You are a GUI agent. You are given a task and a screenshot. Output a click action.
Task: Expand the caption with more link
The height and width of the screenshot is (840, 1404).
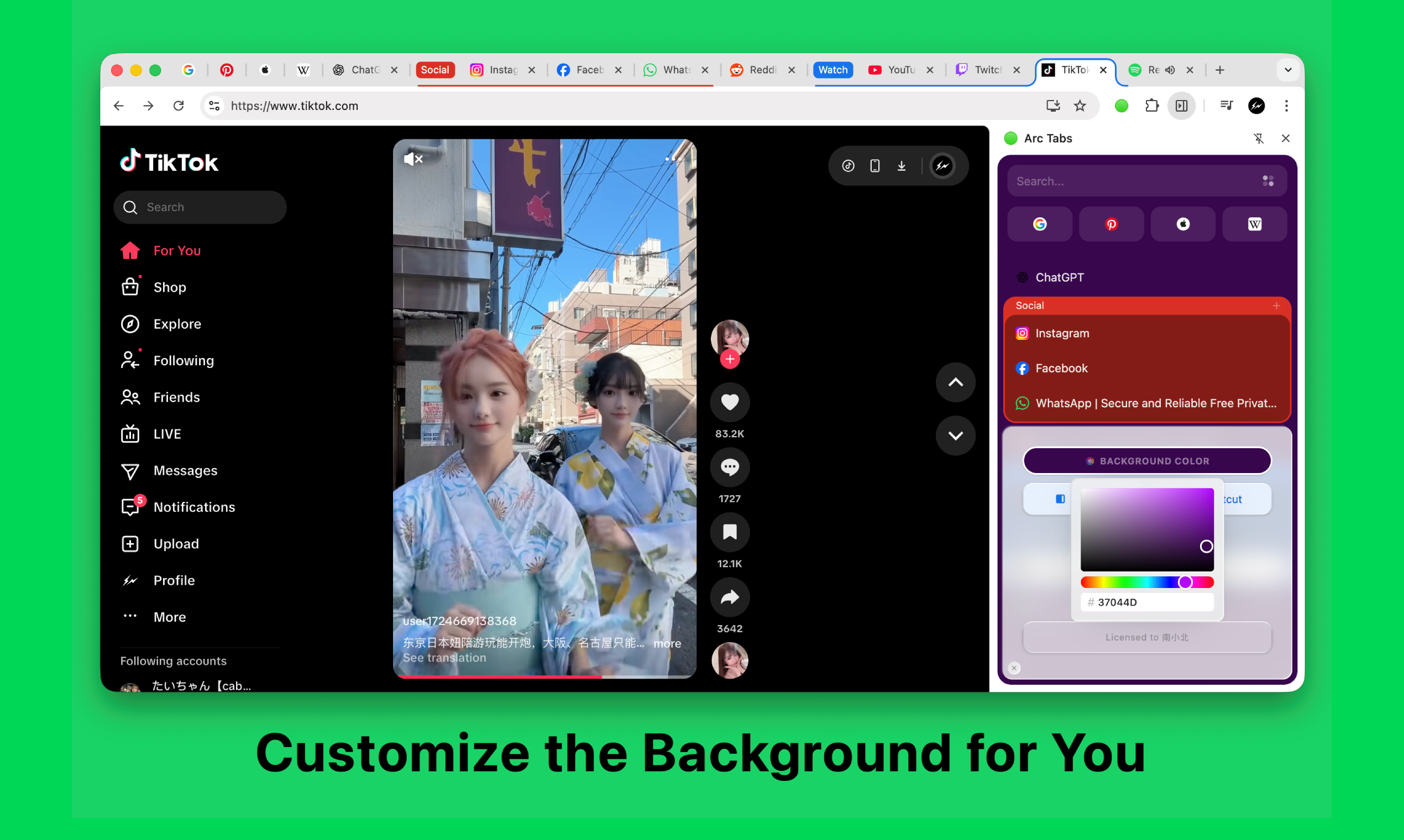click(667, 644)
